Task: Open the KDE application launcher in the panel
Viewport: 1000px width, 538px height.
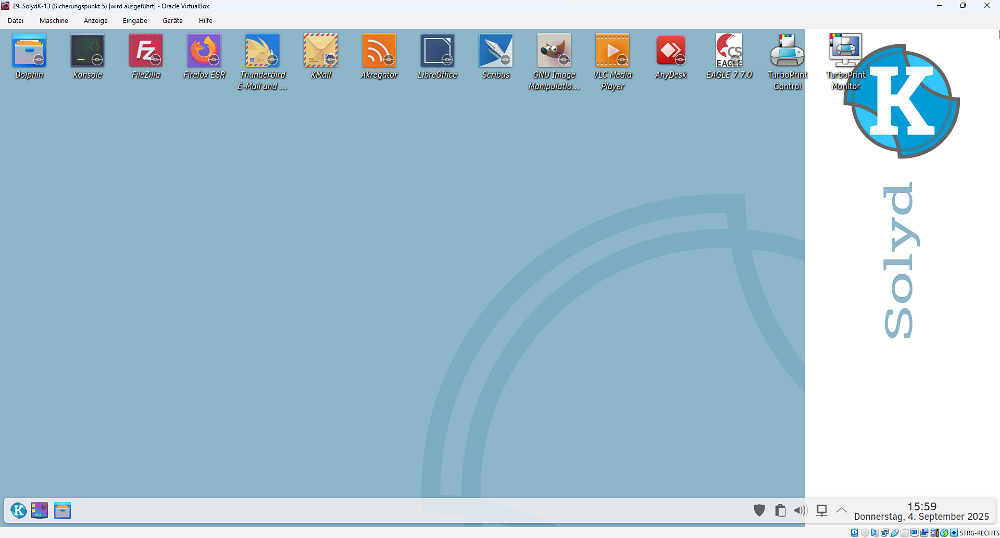Action: [19, 511]
